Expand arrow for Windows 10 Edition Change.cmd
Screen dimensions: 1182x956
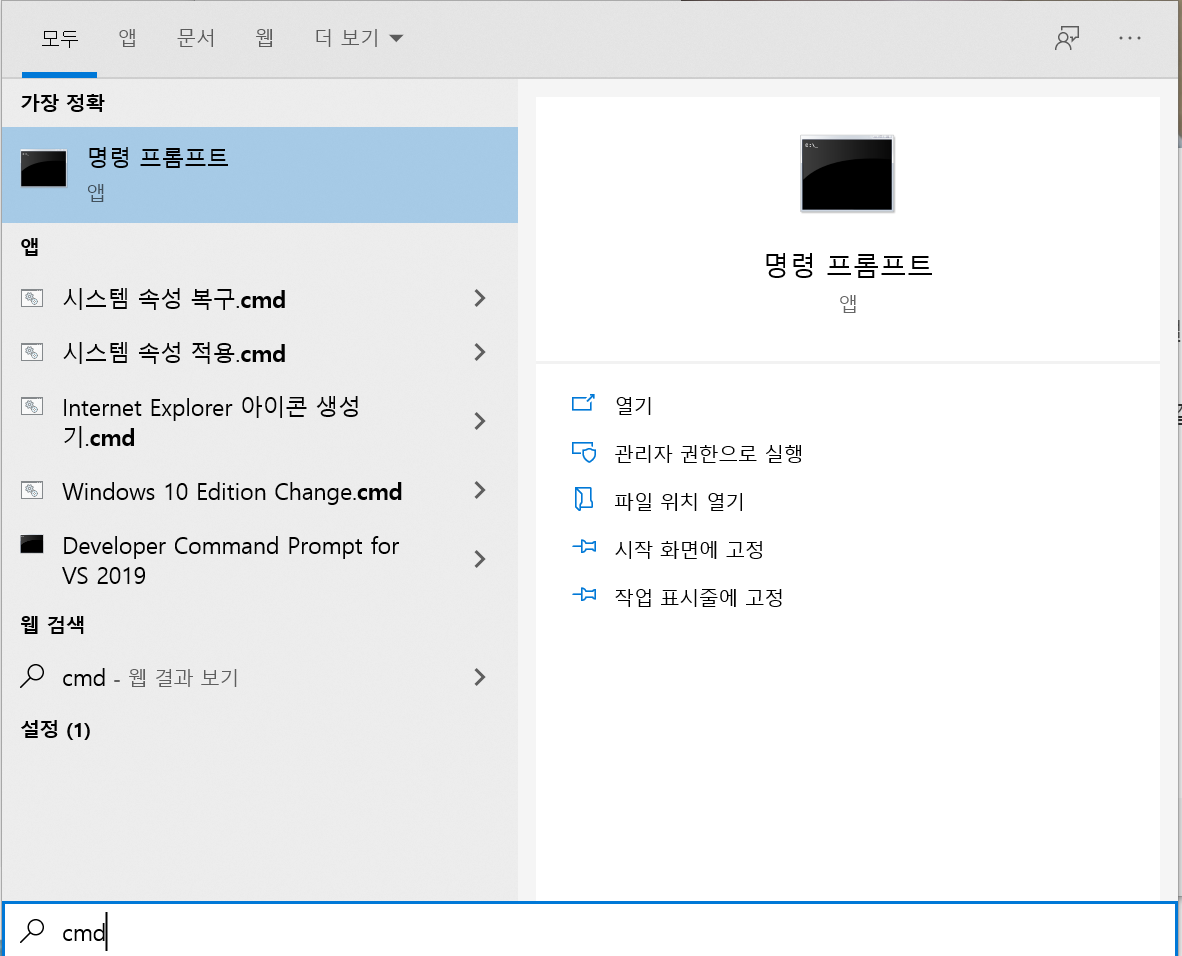pos(479,491)
